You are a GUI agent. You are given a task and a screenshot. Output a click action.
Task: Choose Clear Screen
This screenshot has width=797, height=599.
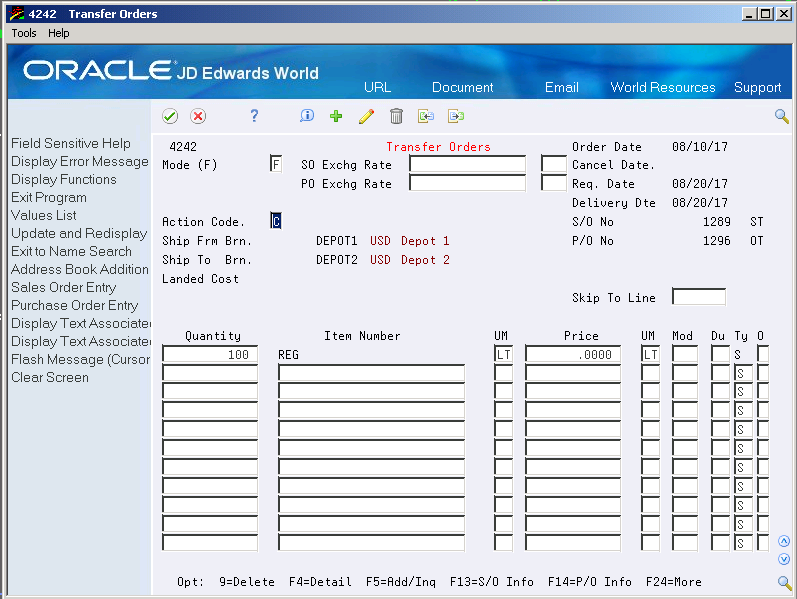click(x=50, y=377)
